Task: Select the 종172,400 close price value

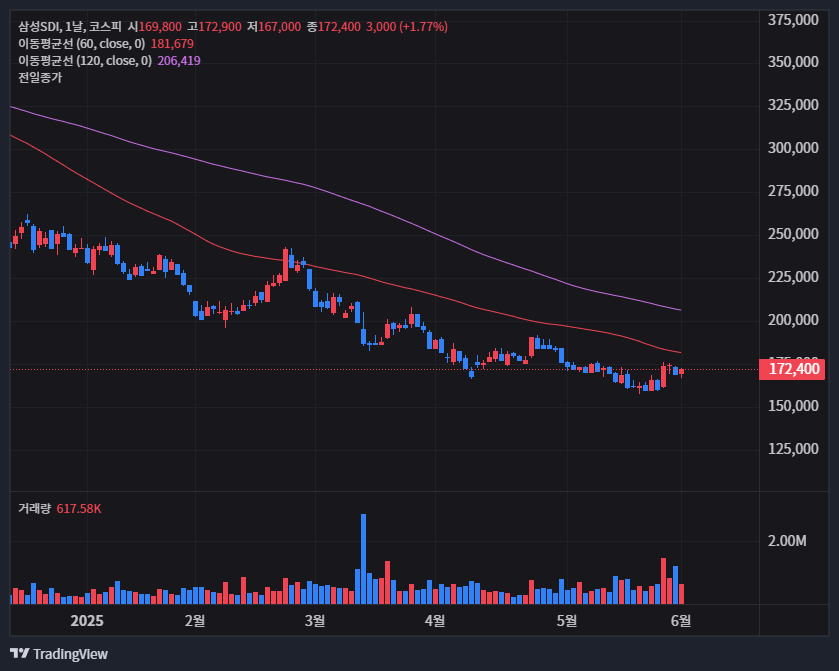Action: (x=334, y=27)
